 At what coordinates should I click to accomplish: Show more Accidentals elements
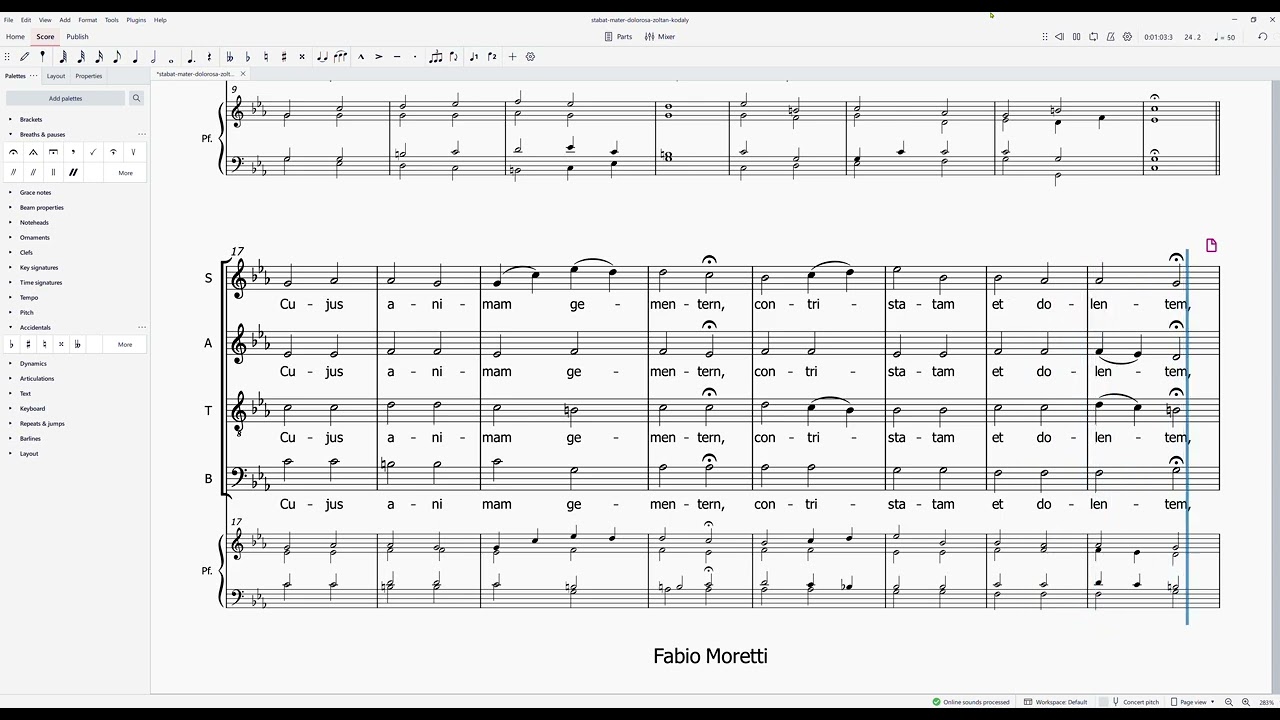point(125,344)
